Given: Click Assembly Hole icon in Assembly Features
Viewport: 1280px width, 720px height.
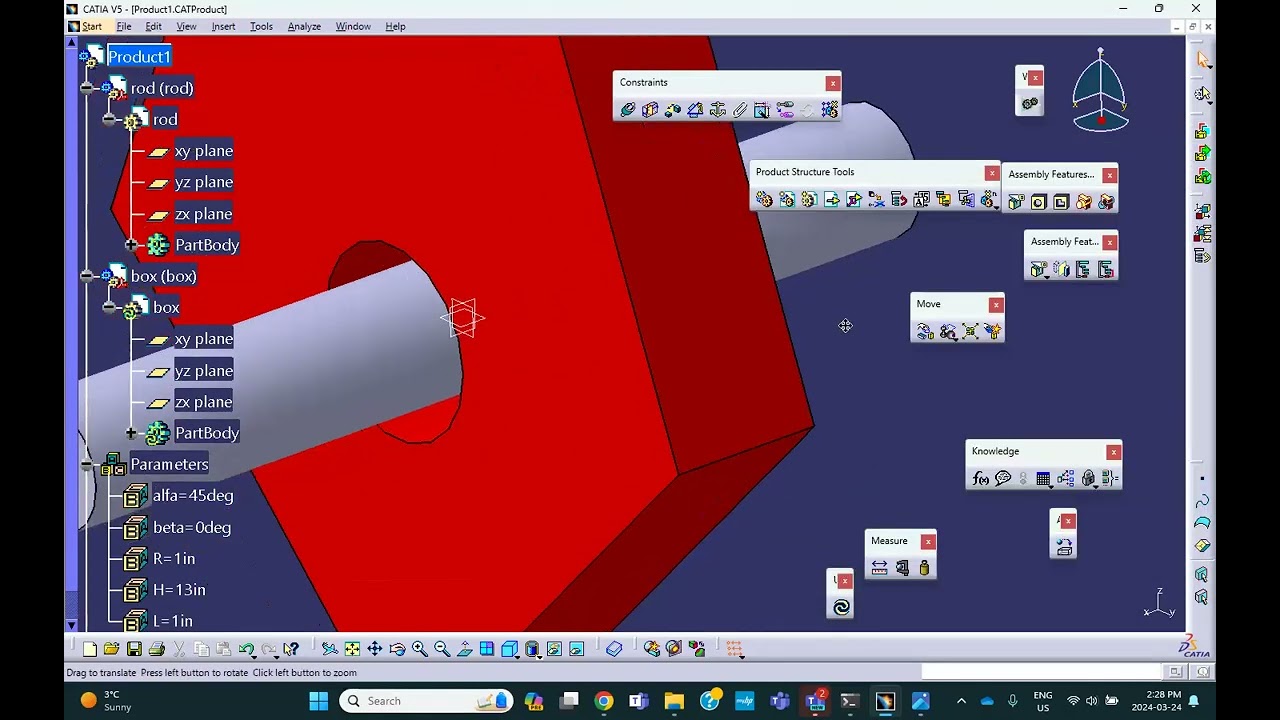Looking at the screenshot, I should (x=1039, y=202).
